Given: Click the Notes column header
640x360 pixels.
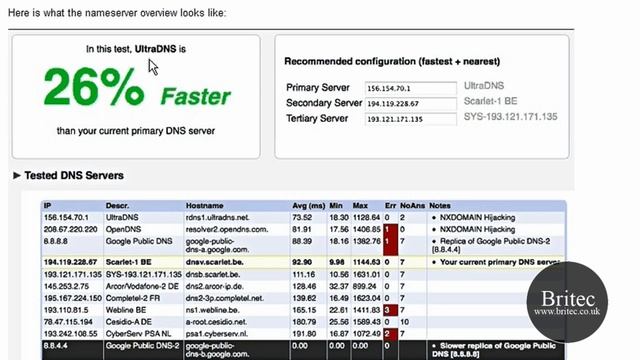Looking at the screenshot, I should 440,206.
